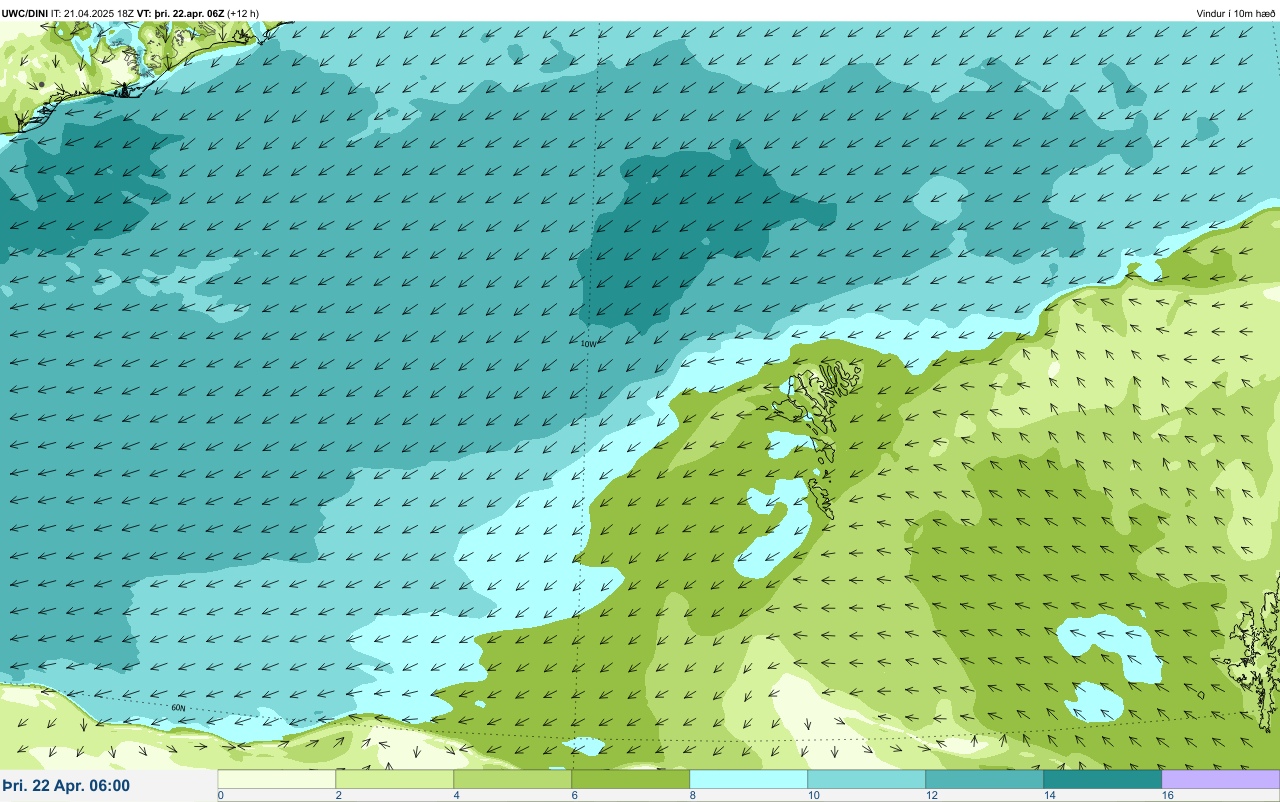Click the pale 0–2 legend swatch
The image size is (1280, 802).
pyautogui.click(x=277, y=779)
